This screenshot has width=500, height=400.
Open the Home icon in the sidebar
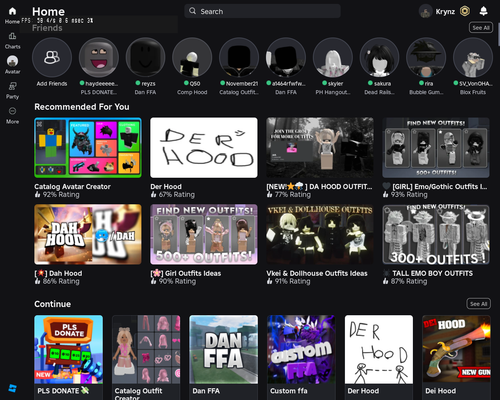(12, 12)
